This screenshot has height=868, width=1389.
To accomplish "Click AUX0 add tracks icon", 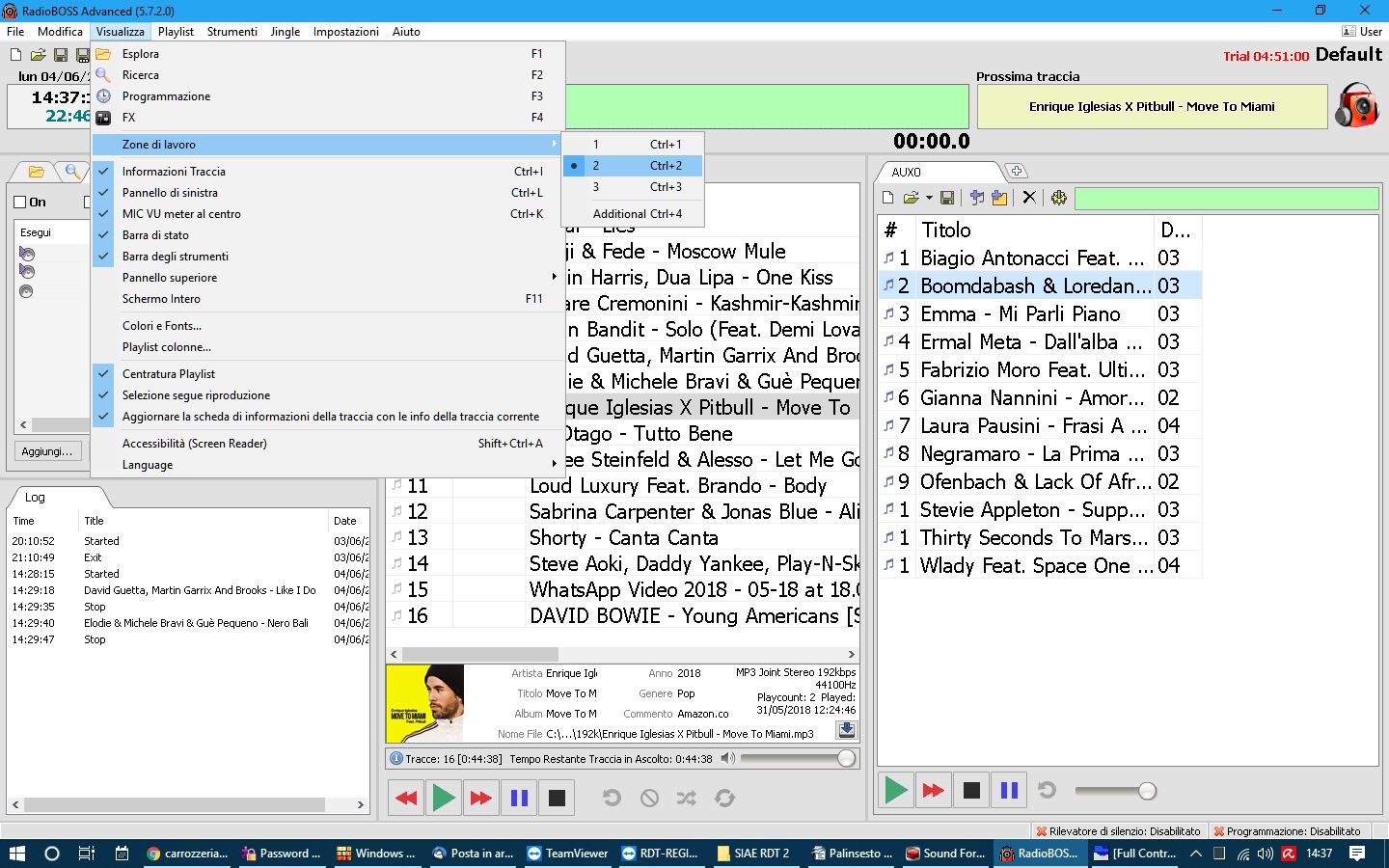I will coord(977,198).
